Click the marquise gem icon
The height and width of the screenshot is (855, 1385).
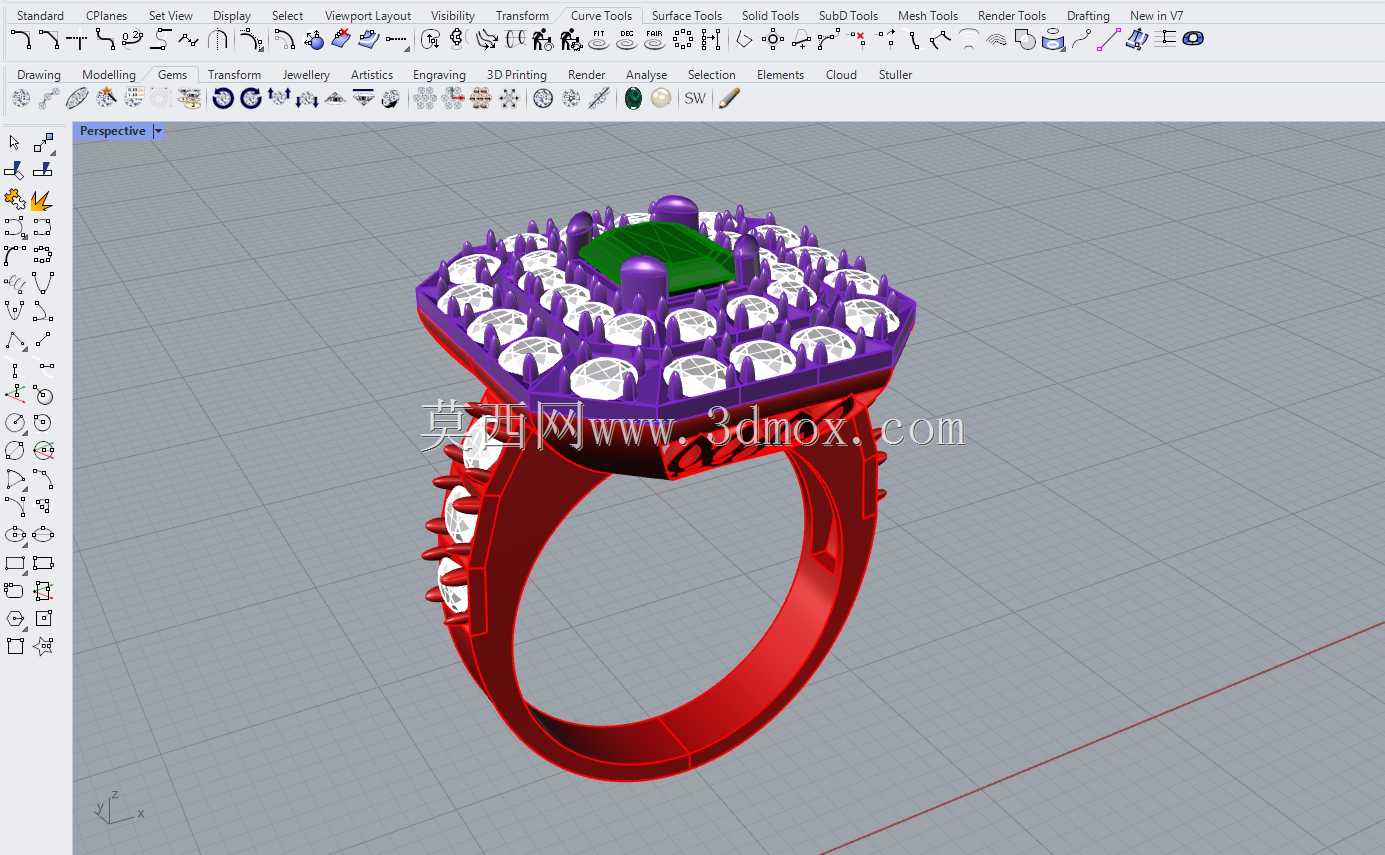[x=77, y=98]
